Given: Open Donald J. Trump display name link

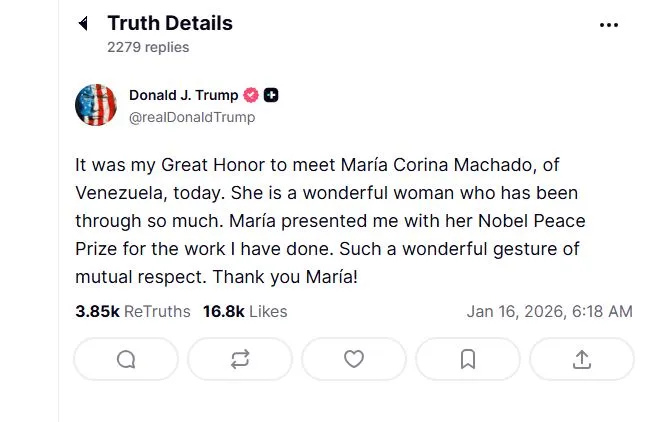Looking at the screenshot, I should click(x=183, y=96).
